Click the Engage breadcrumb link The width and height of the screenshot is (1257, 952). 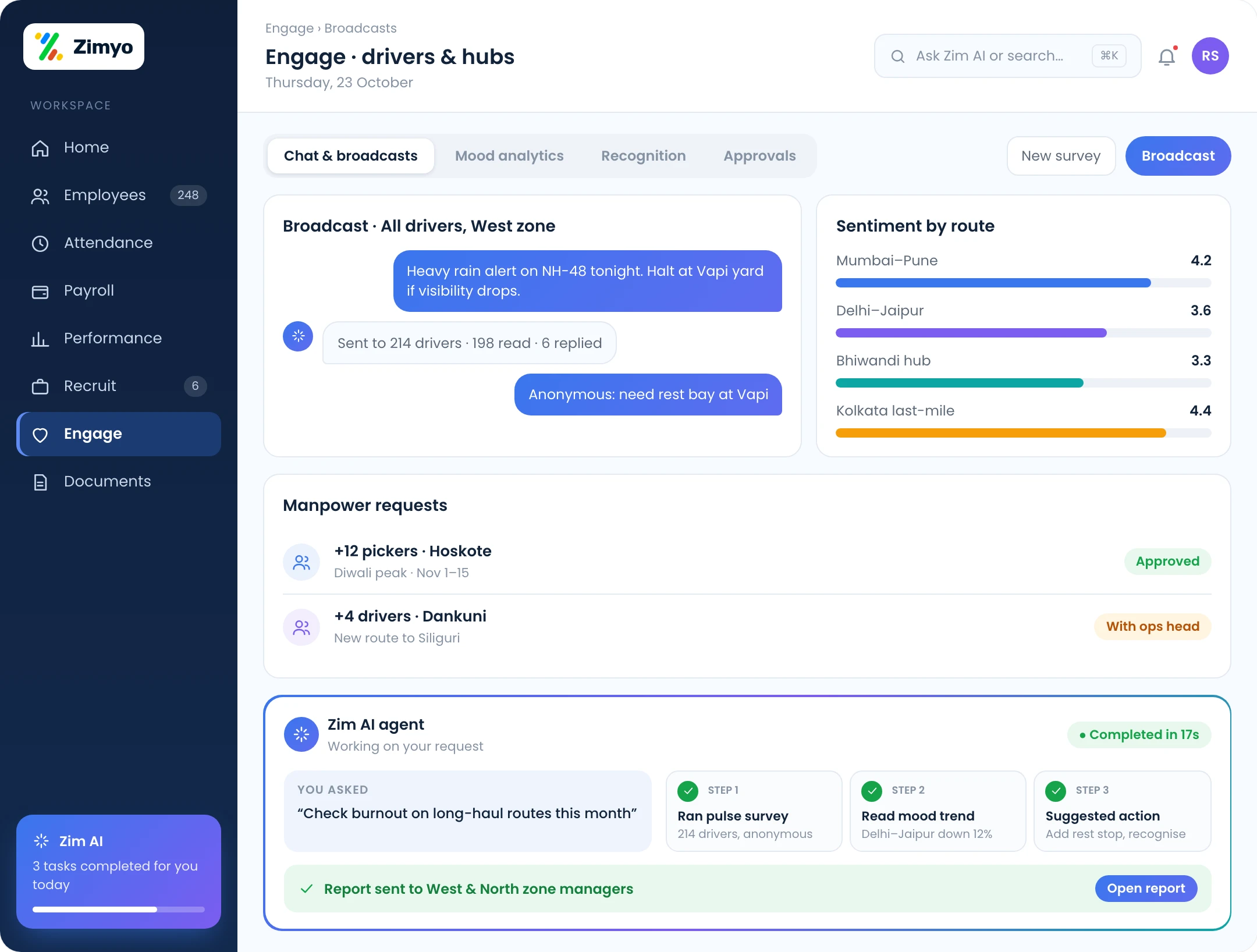click(x=289, y=28)
